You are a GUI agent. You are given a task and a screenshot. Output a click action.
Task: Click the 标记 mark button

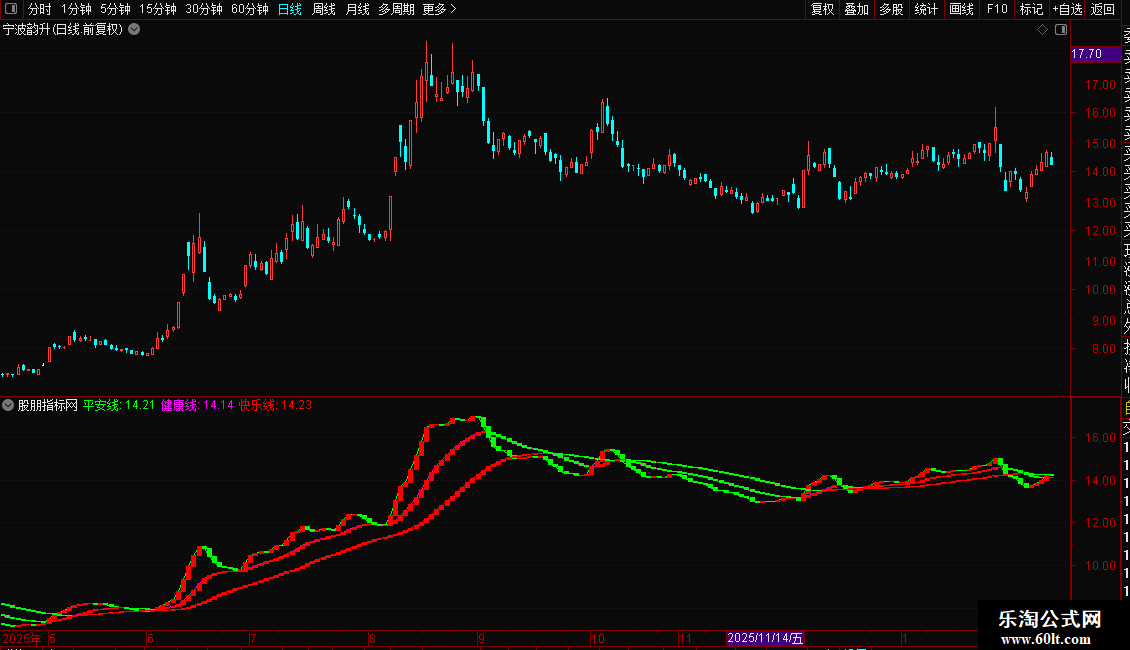pos(1031,9)
